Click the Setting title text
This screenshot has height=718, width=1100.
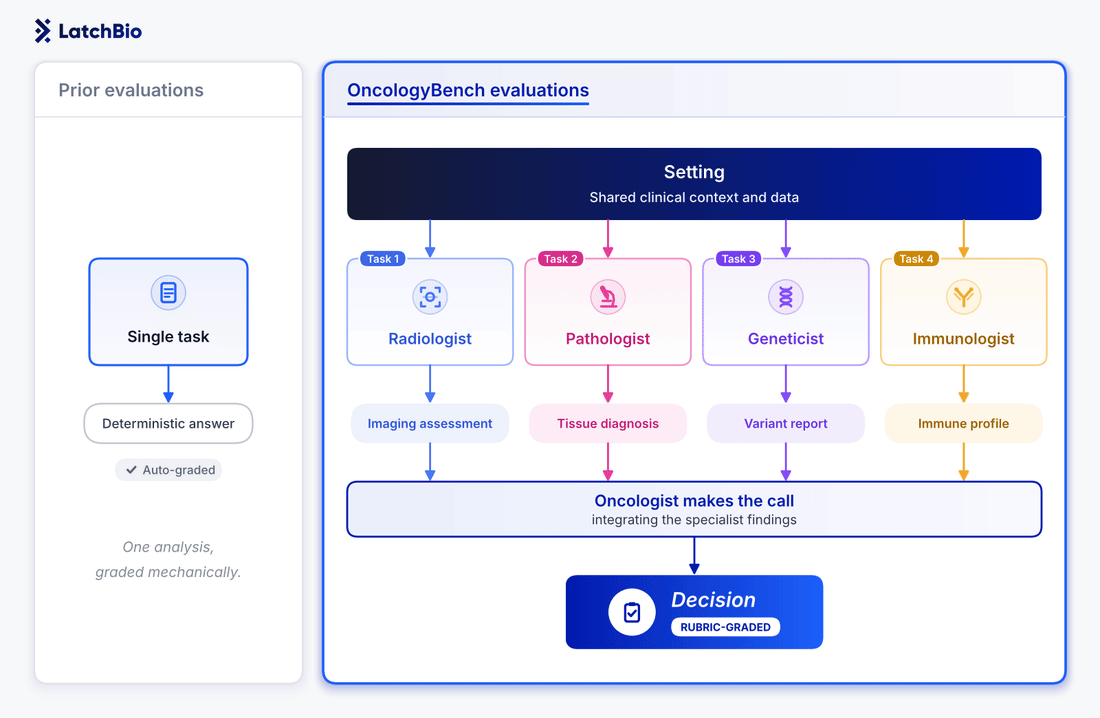694,172
